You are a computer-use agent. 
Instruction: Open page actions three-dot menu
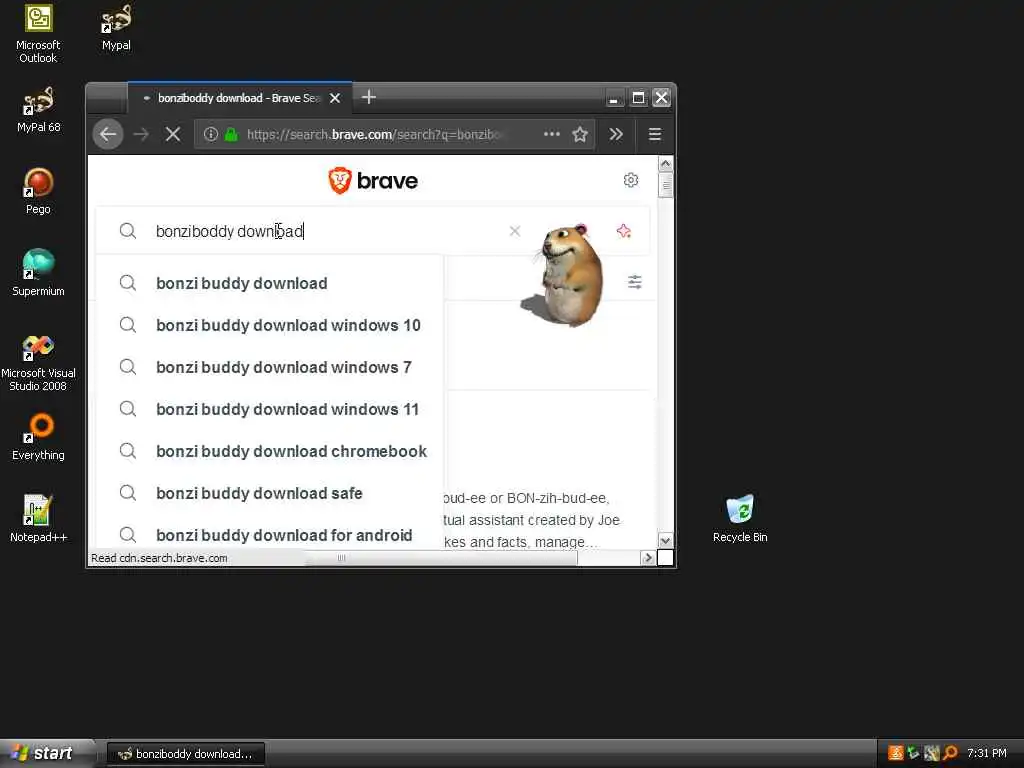552,134
